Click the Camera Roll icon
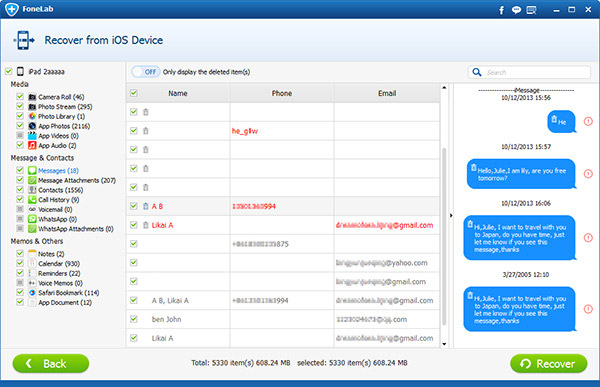The image size is (600, 387). point(32,97)
